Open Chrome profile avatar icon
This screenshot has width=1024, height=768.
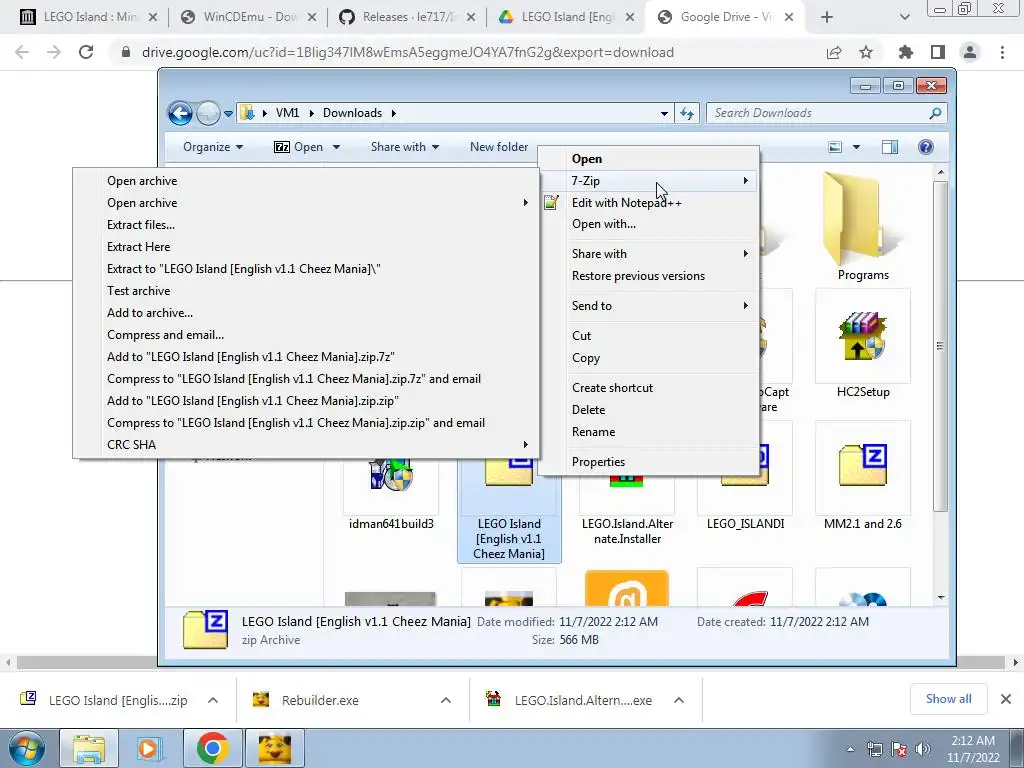(970, 52)
